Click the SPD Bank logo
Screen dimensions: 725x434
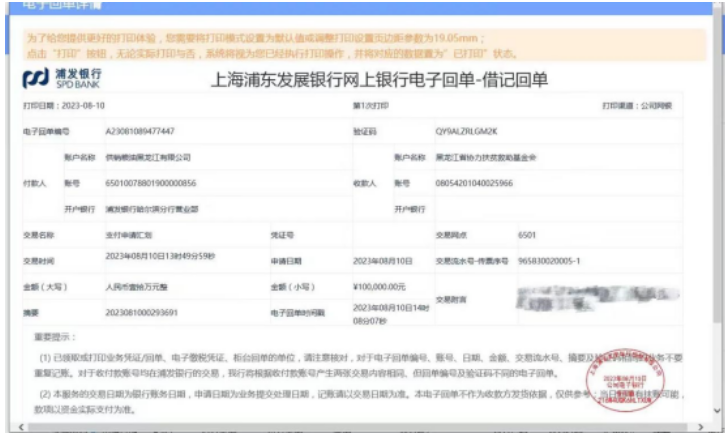coord(61,78)
